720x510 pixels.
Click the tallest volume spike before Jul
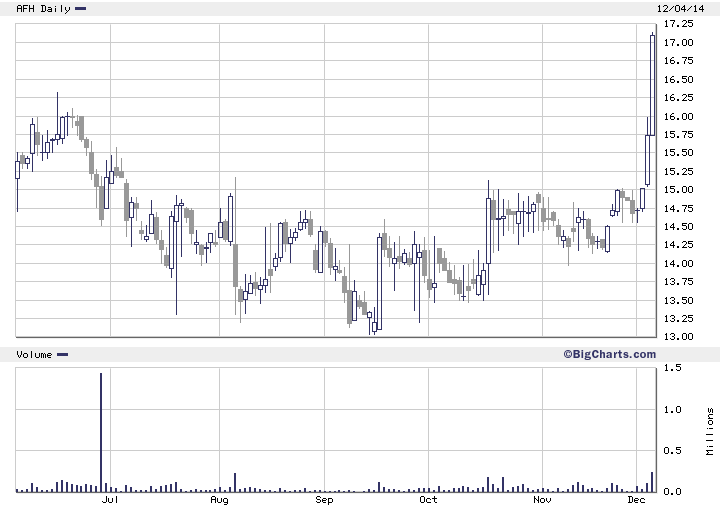[101, 432]
